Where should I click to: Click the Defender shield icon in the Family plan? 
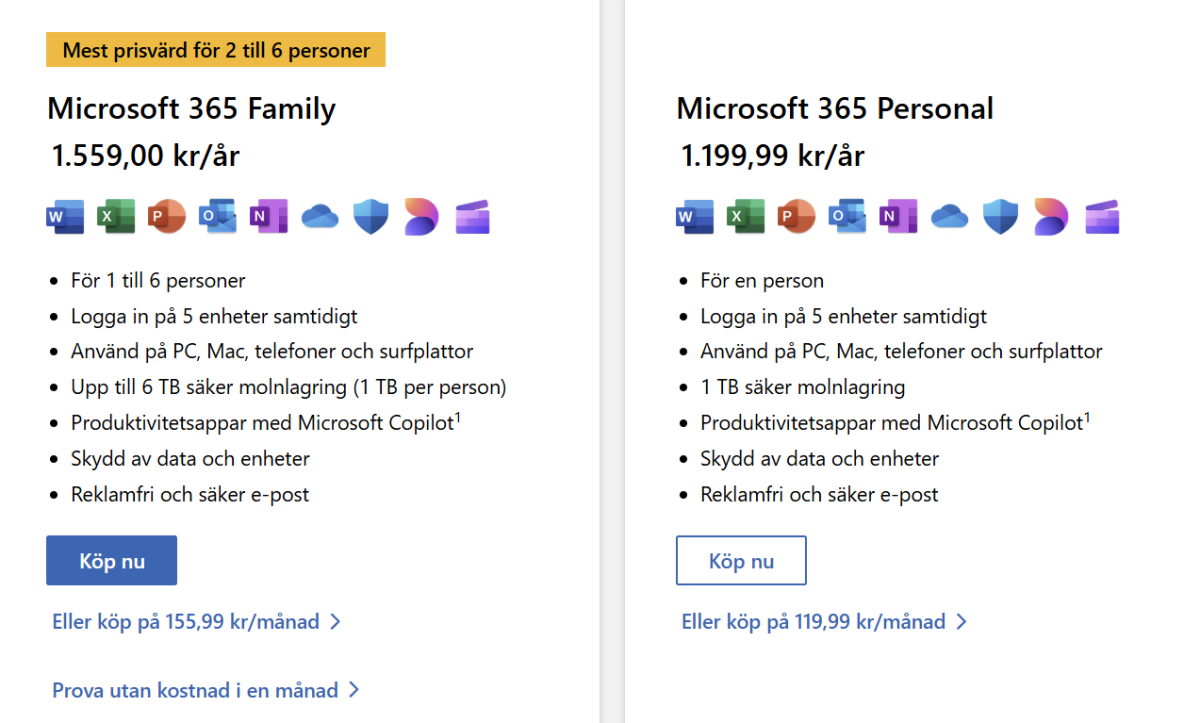click(x=371, y=216)
